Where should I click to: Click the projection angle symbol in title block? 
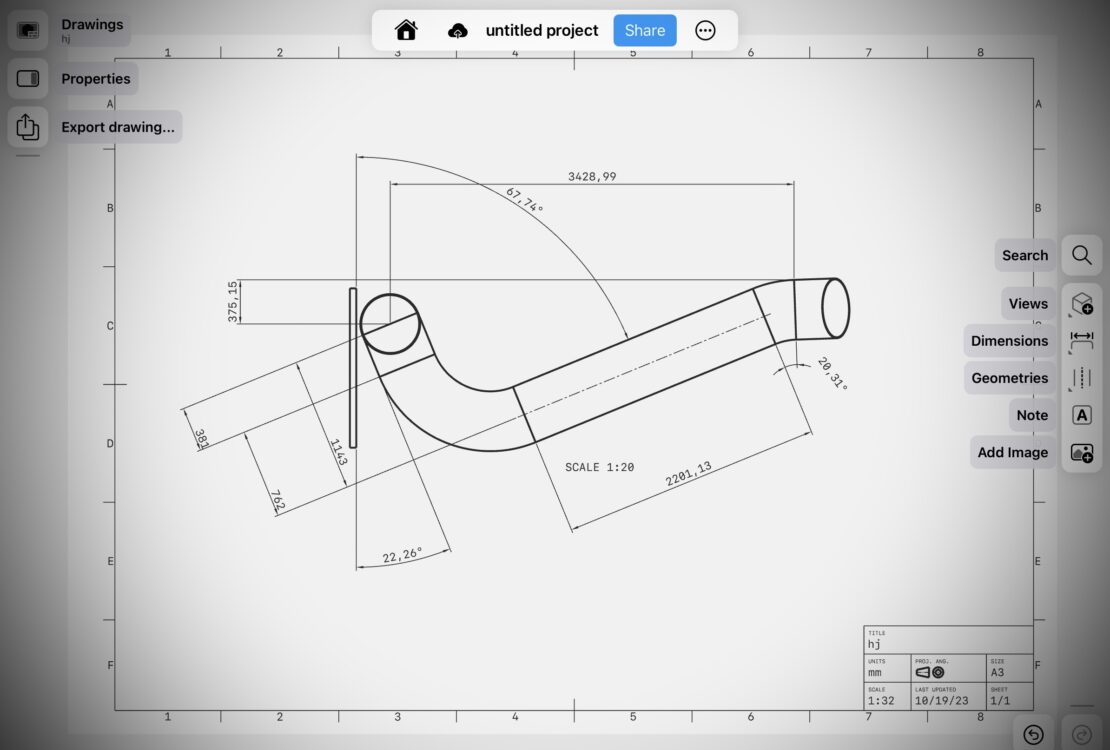point(929,672)
